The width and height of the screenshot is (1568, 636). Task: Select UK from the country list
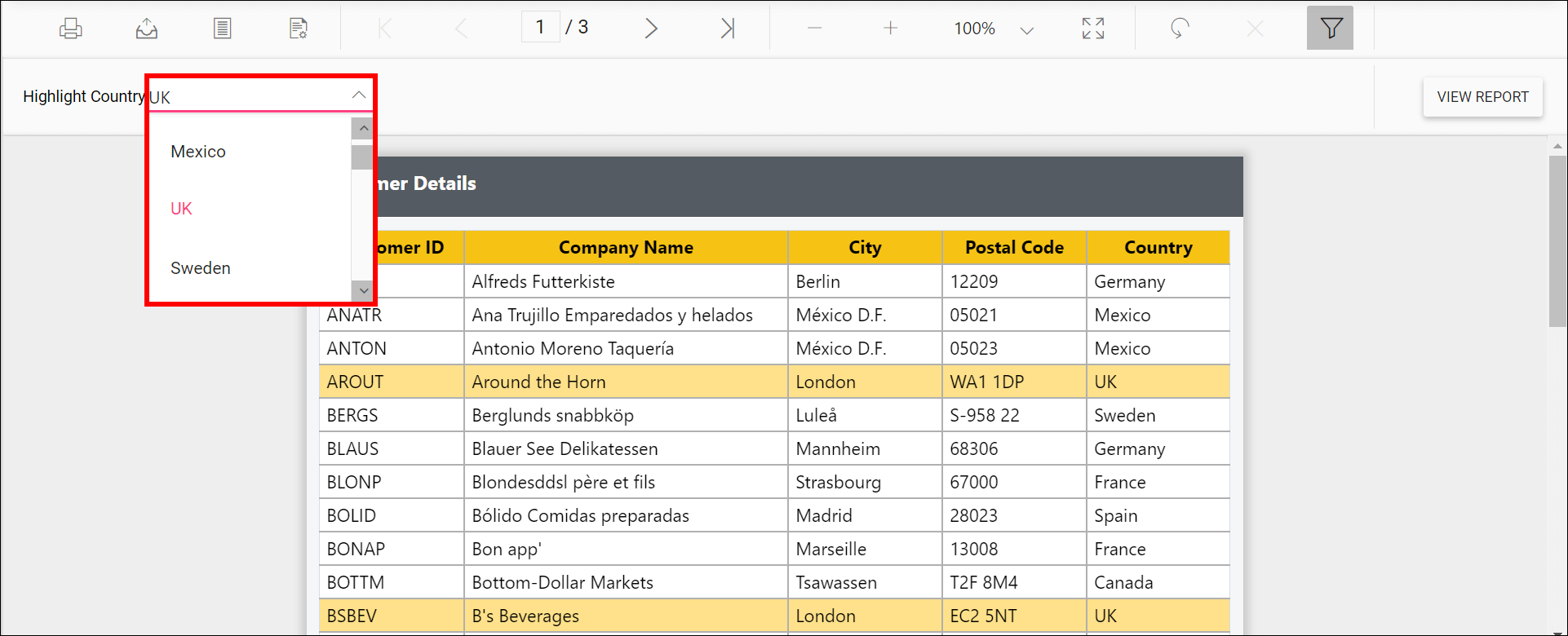(249, 209)
